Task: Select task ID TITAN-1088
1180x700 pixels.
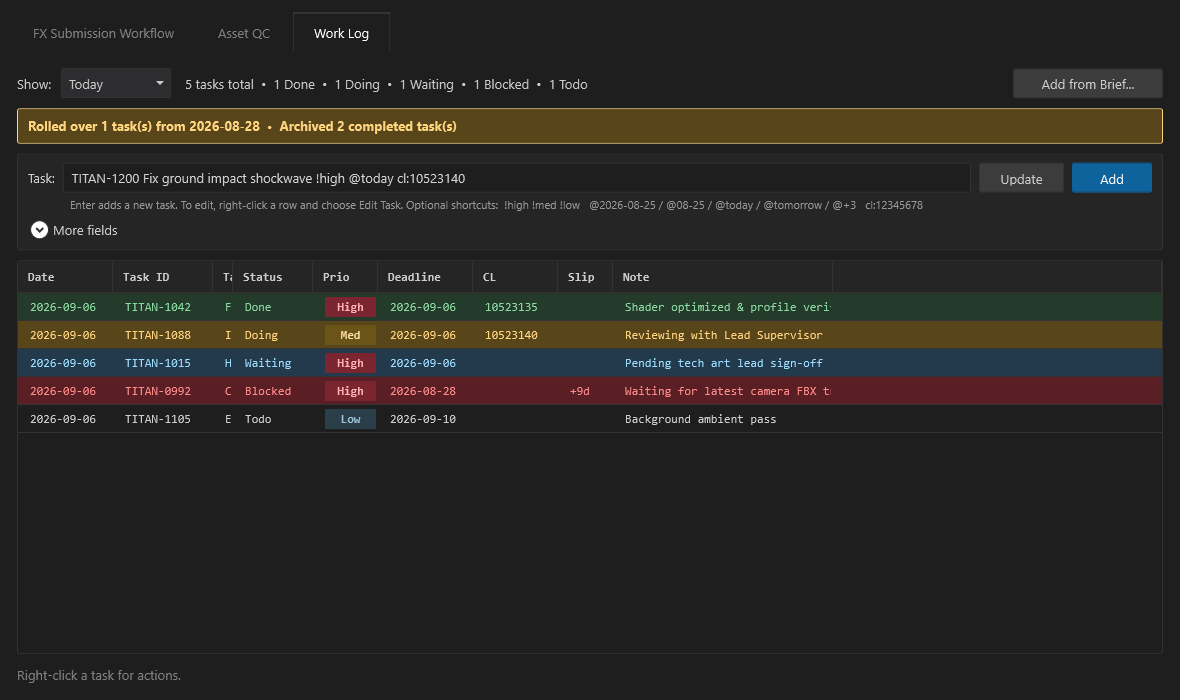Action: click(x=157, y=335)
